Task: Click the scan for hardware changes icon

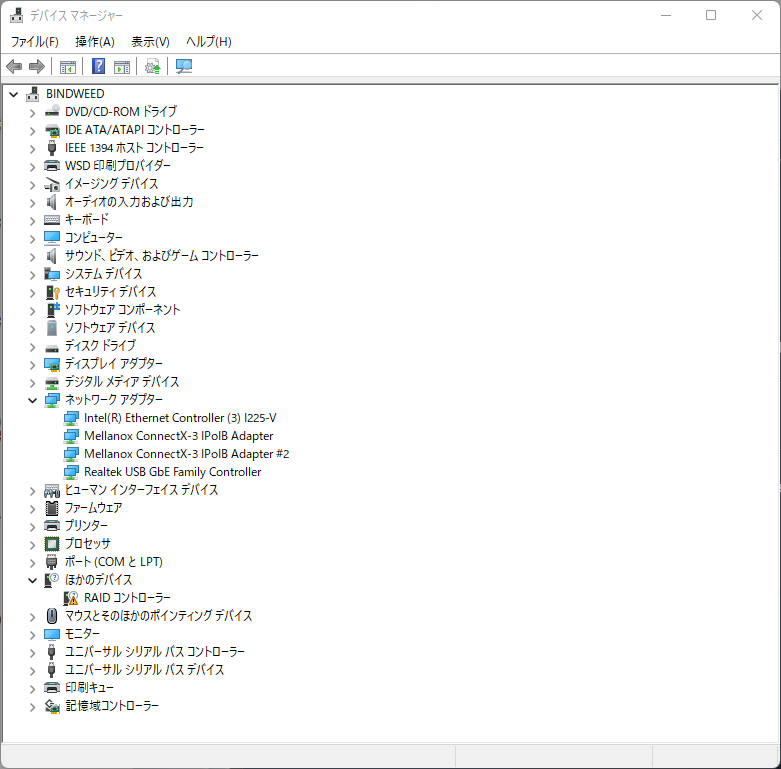Action: point(184,66)
